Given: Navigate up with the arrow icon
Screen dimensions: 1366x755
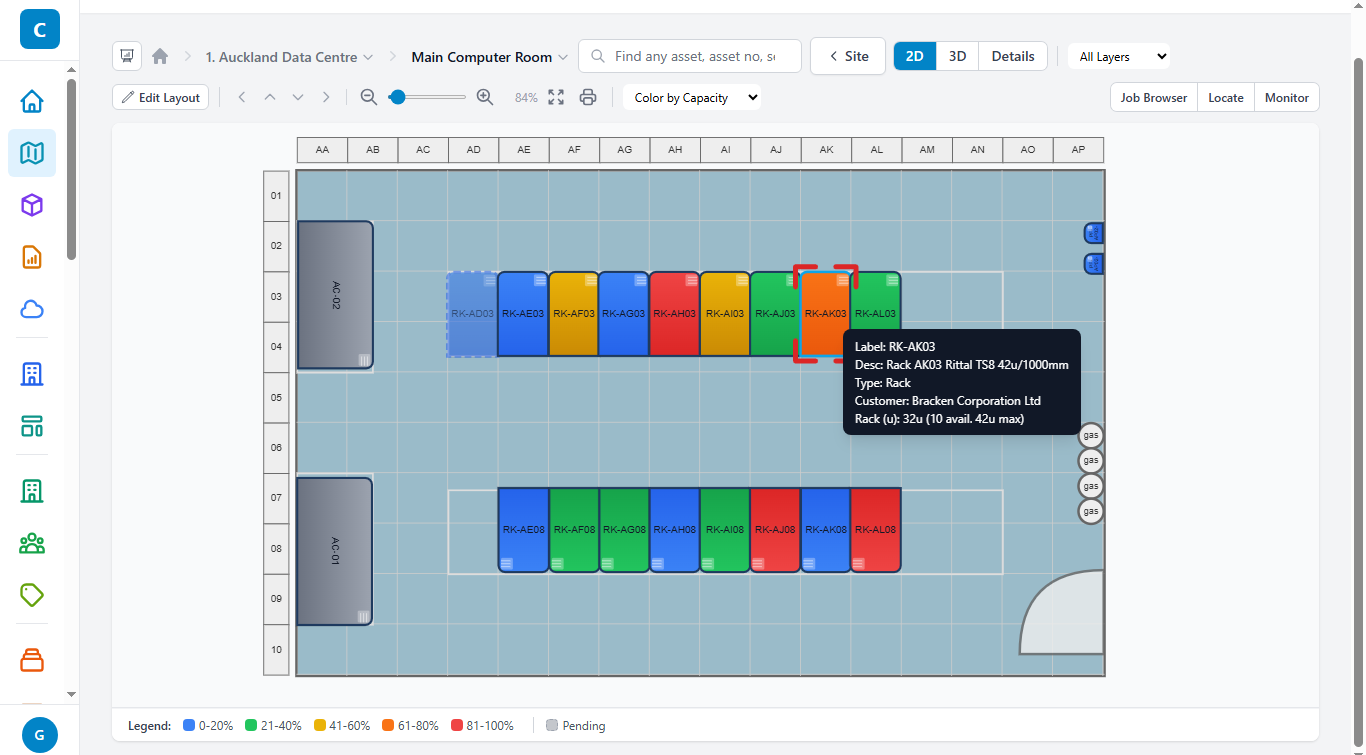Looking at the screenshot, I should pos(270,97).
